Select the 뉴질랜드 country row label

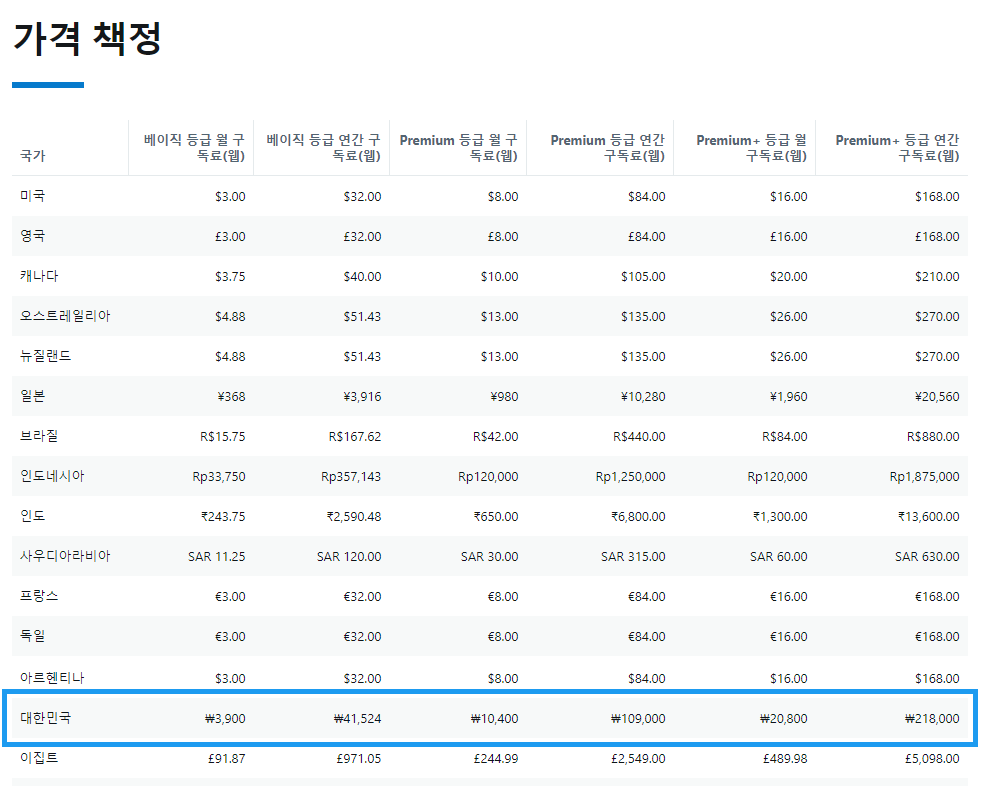tap(46, 356)
